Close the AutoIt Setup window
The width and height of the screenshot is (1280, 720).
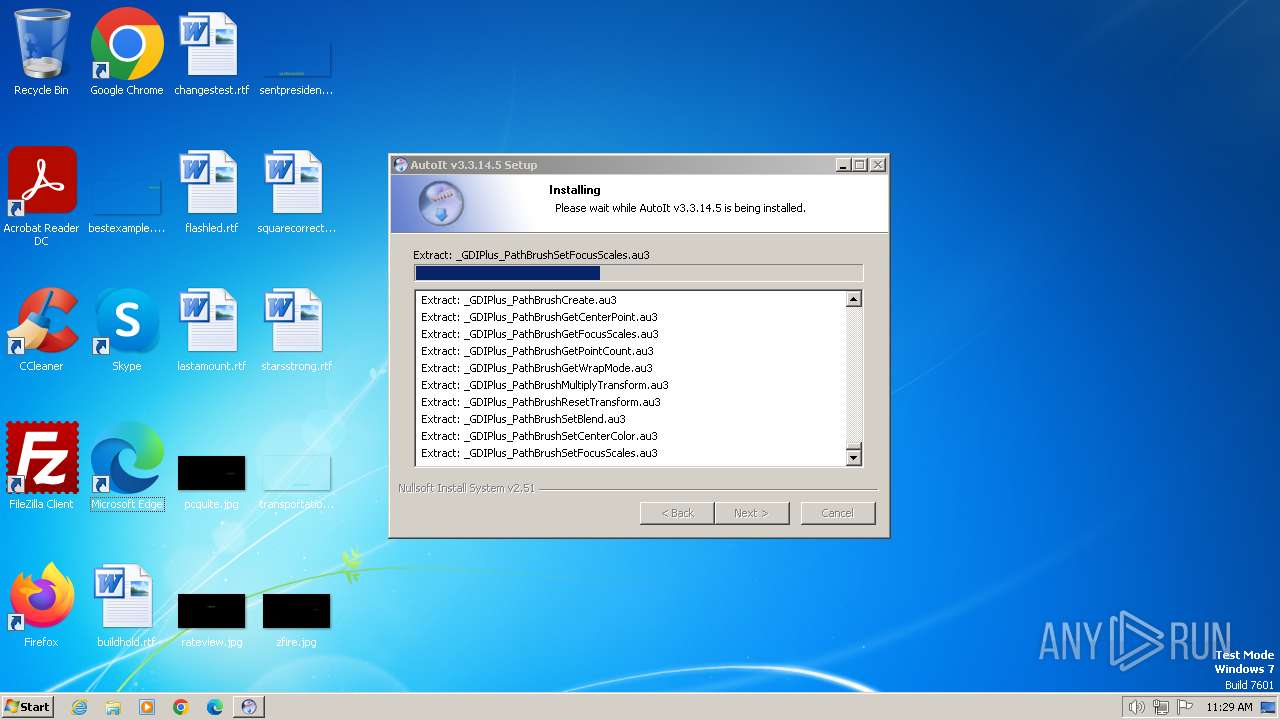pos(877,165)
